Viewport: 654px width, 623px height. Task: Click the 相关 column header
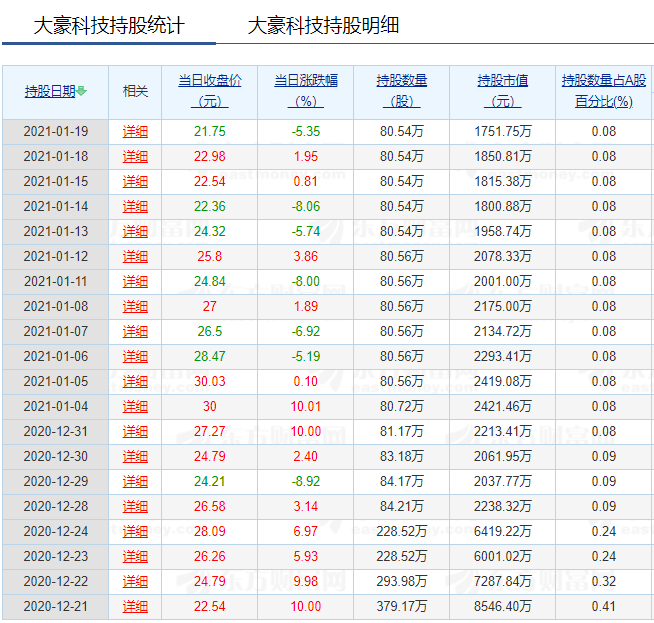pyautogui.click(x=135, y=91)
